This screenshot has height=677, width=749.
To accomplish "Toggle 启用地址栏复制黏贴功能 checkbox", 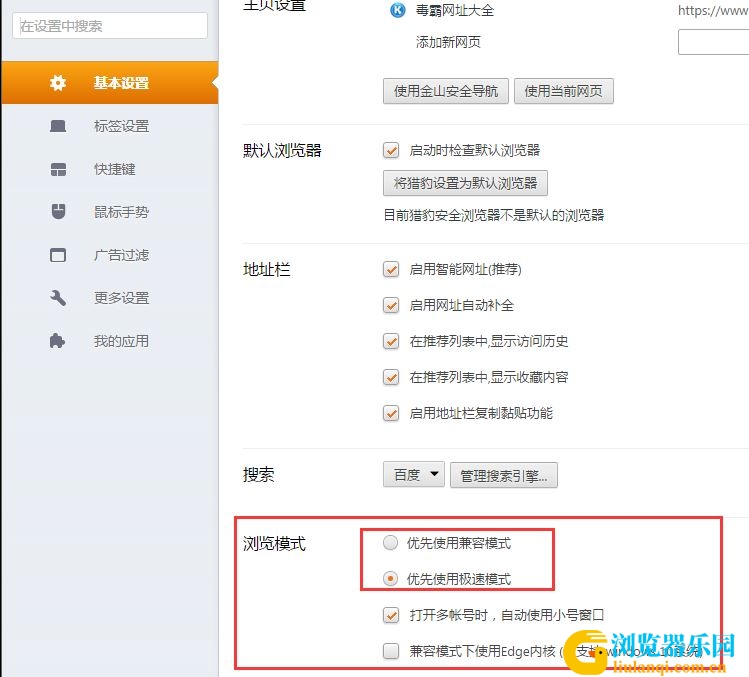I will point(391,413).
